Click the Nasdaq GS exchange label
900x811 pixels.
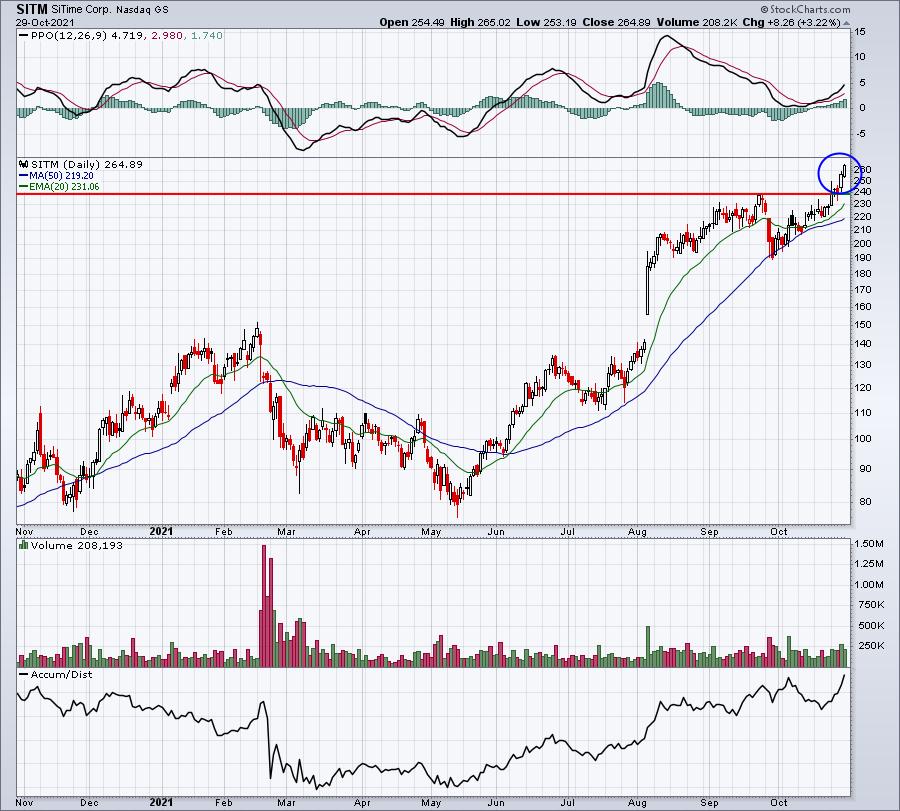pos(143,10)
